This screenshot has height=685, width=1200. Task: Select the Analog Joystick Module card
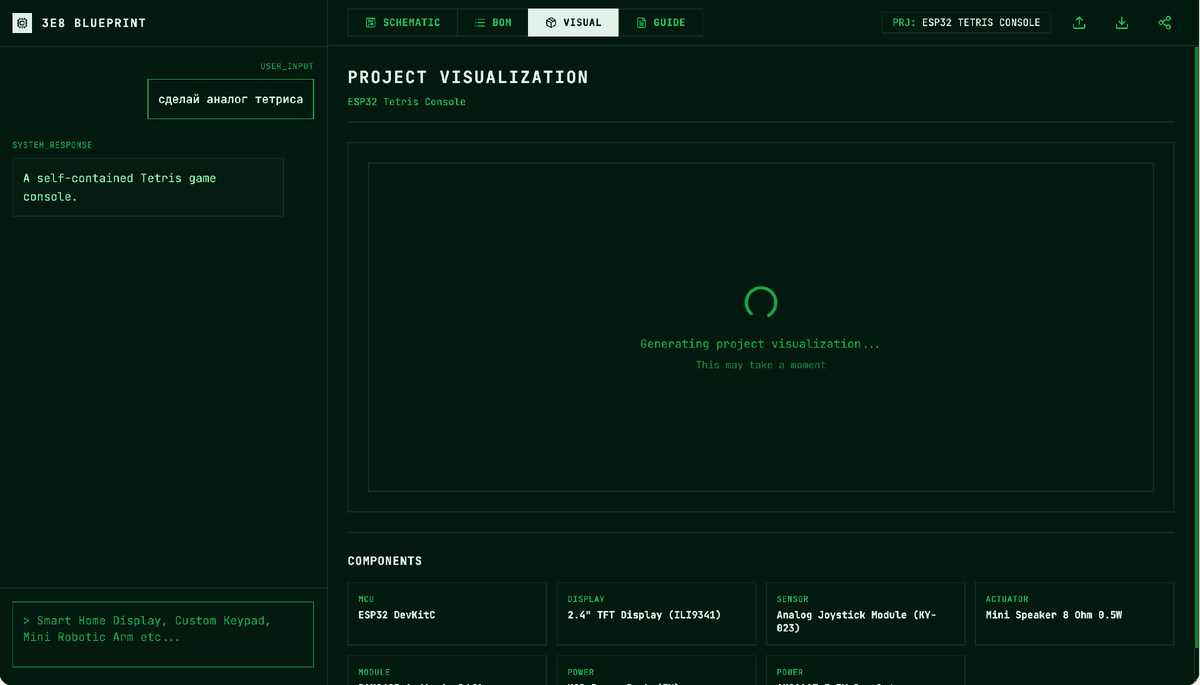pyautogui.click(x=865, y=614)
